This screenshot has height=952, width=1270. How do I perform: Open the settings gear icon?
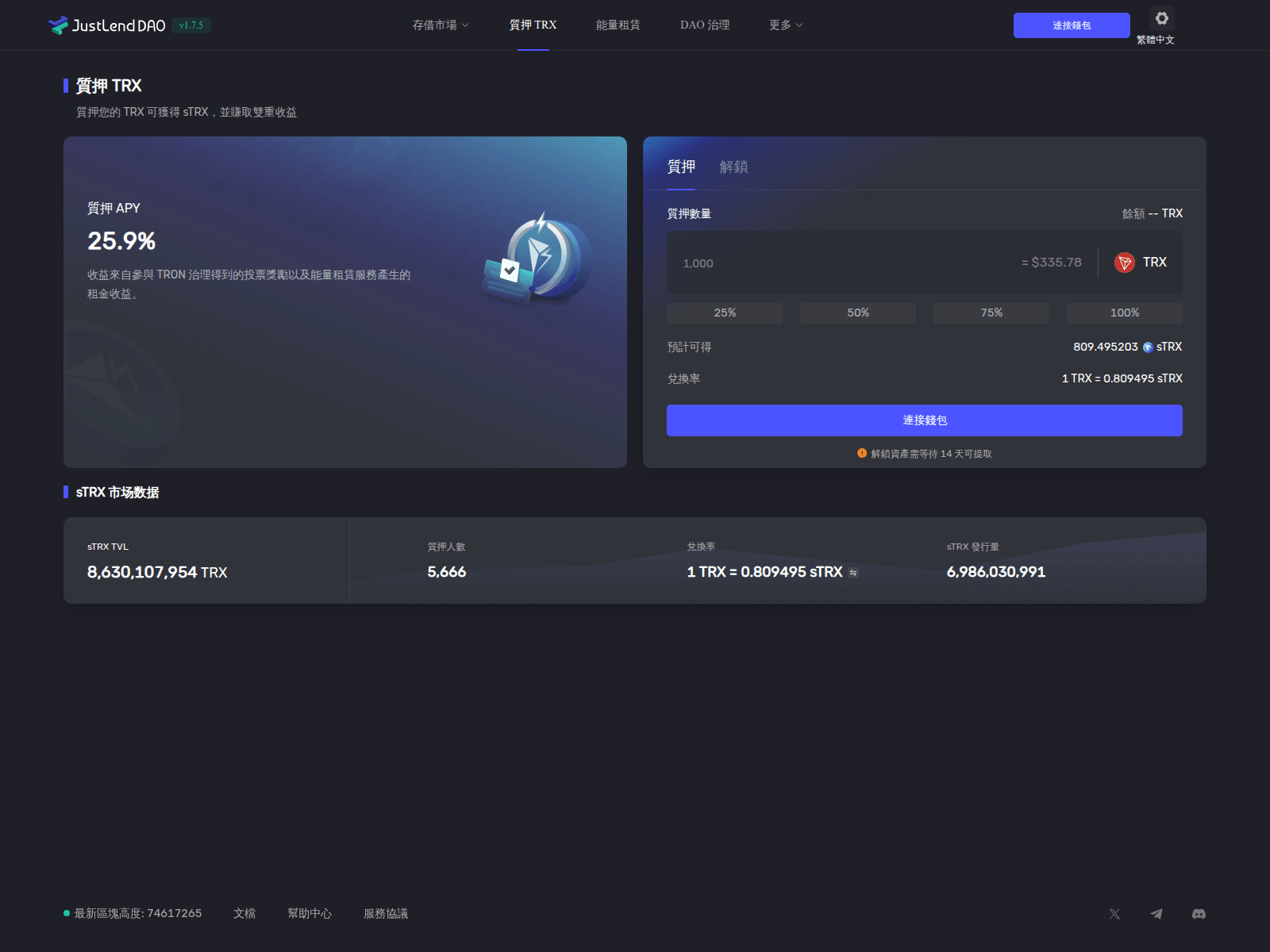point(1162,18)
